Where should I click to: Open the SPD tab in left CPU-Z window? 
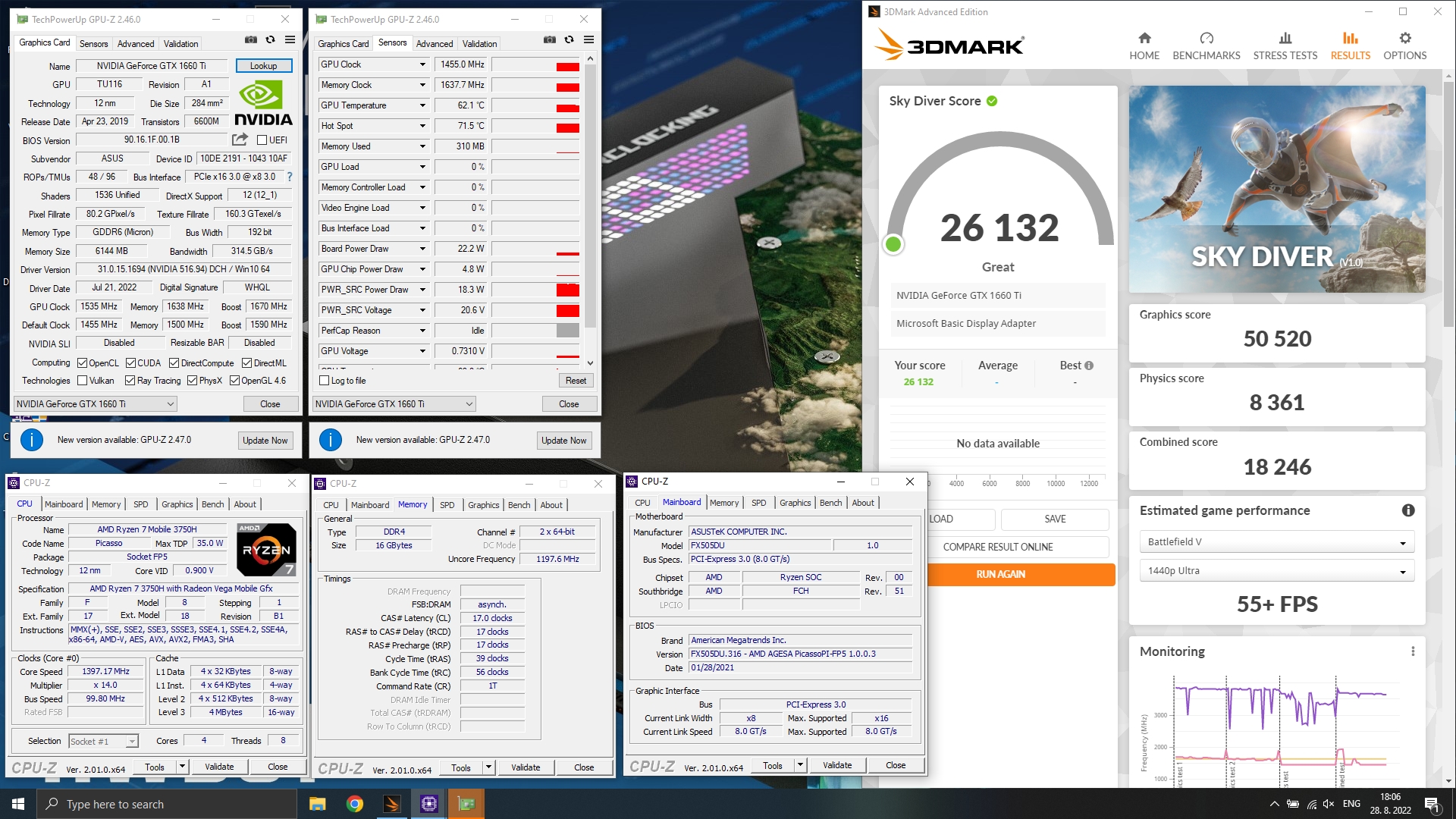coord(141,504)
